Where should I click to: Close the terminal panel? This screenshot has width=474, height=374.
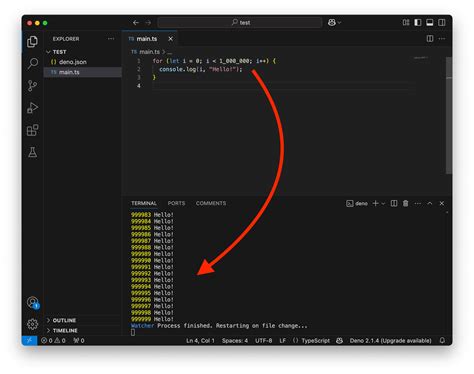[x=442, y=203]
